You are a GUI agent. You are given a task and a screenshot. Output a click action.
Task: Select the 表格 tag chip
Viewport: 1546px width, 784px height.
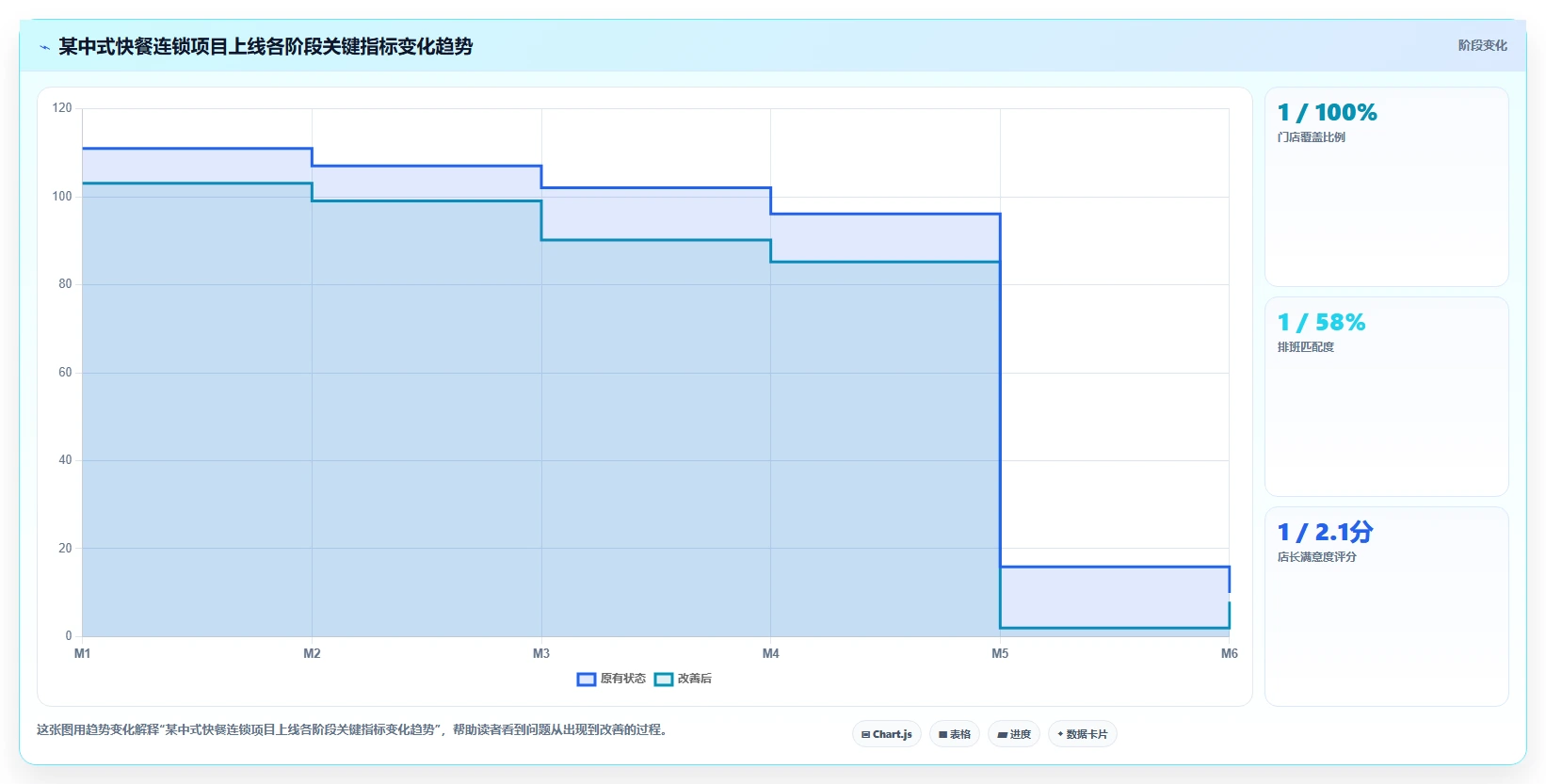click(x=955, y=734)
